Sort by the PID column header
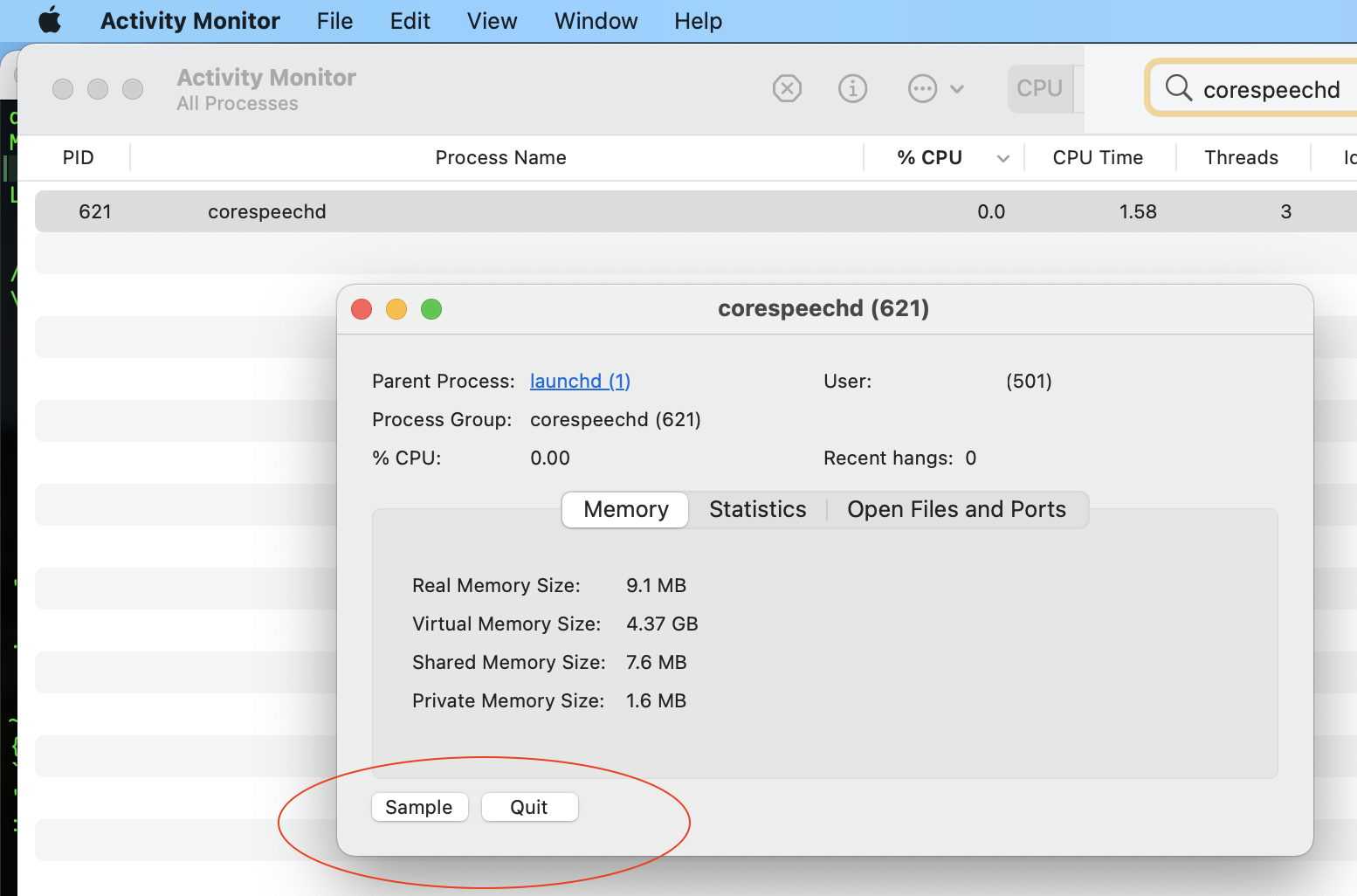 coord(78,158)
